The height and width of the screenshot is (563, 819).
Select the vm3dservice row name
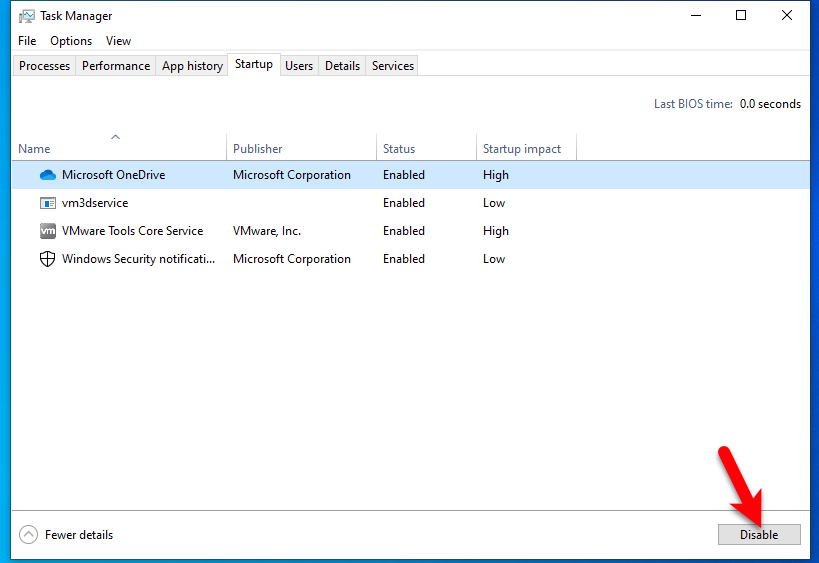click(95, 203)
